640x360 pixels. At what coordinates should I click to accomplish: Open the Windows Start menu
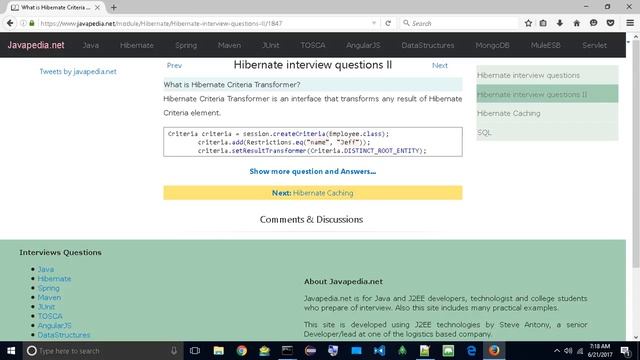click(11, 351)
